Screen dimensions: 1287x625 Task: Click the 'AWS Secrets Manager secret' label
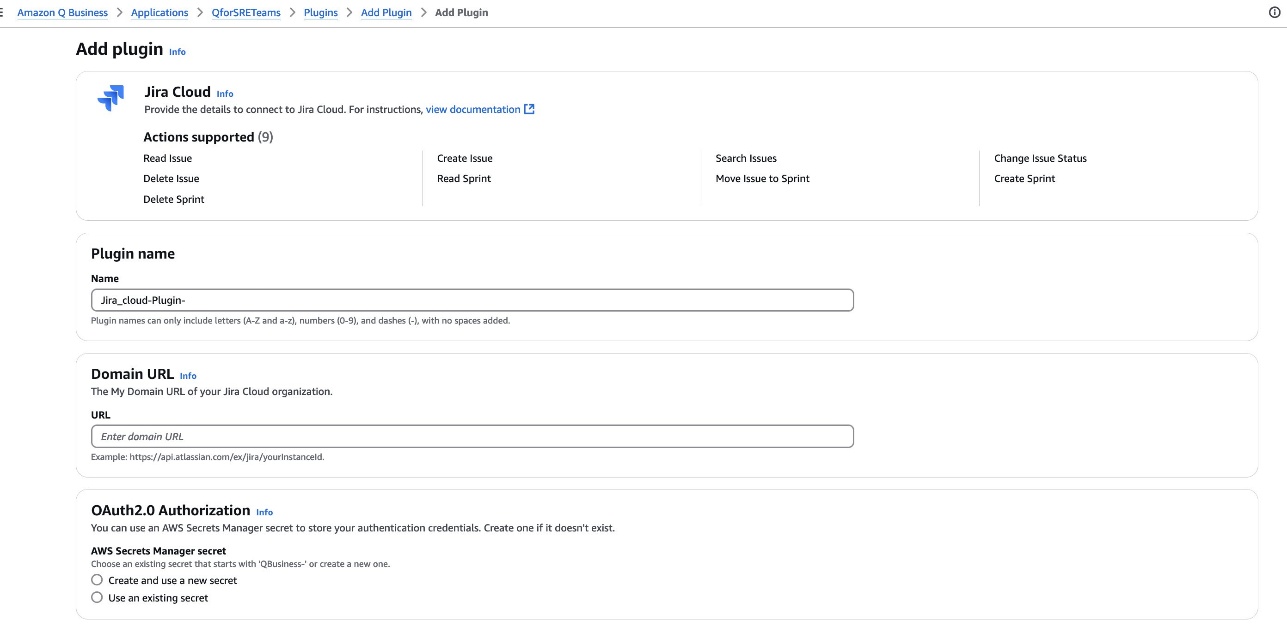point(159,551)
